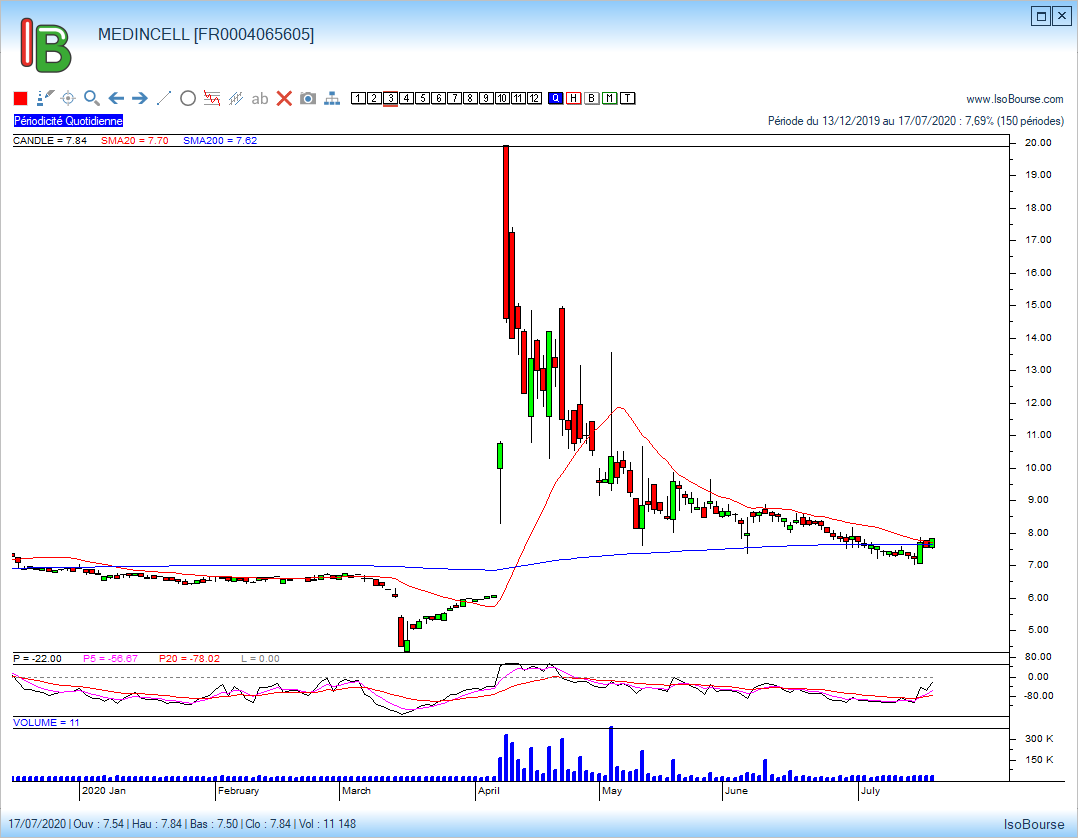Screen dimensions: 1078x838
Task: Click the IsoBourse IB logo
Action: pos(46,45)
